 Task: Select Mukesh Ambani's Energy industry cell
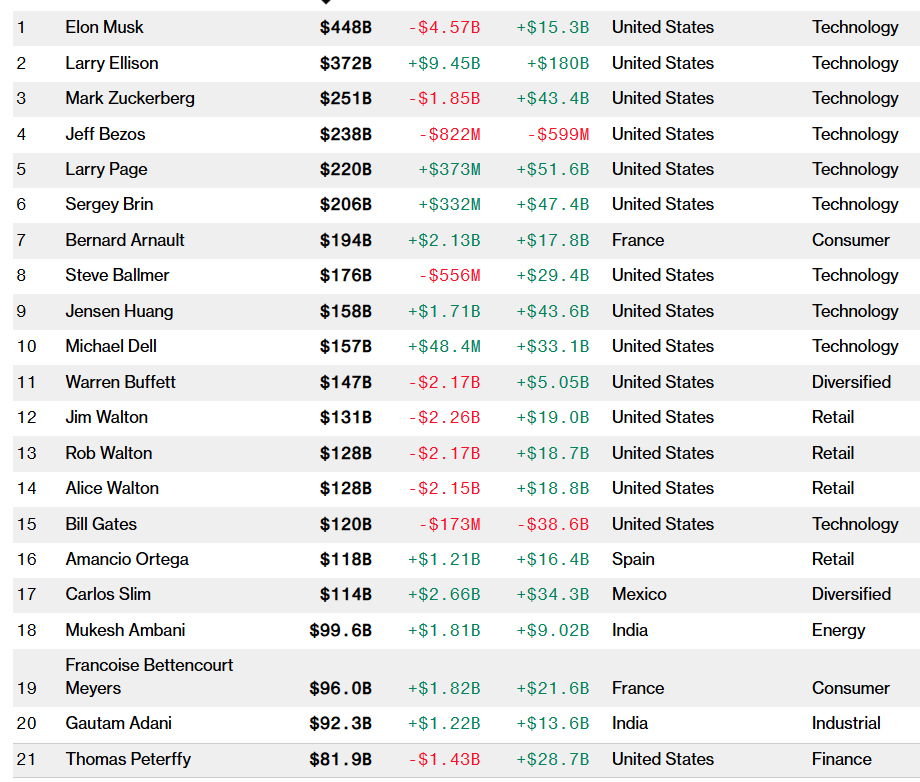(x=838, y=630)
